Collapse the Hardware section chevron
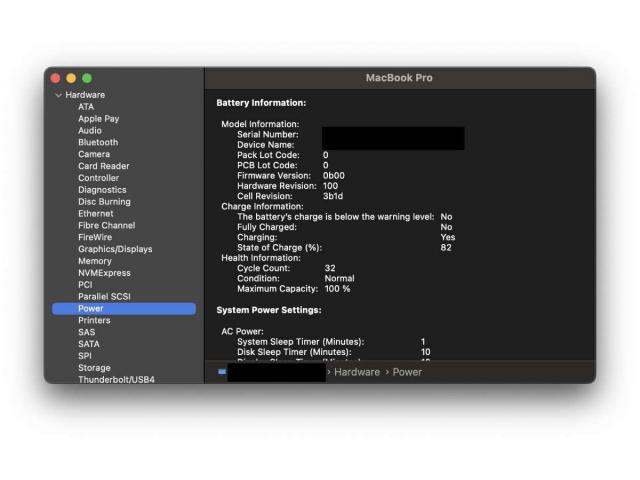The height and width of the screenshot is (480, 640). (x=59, y=95)
